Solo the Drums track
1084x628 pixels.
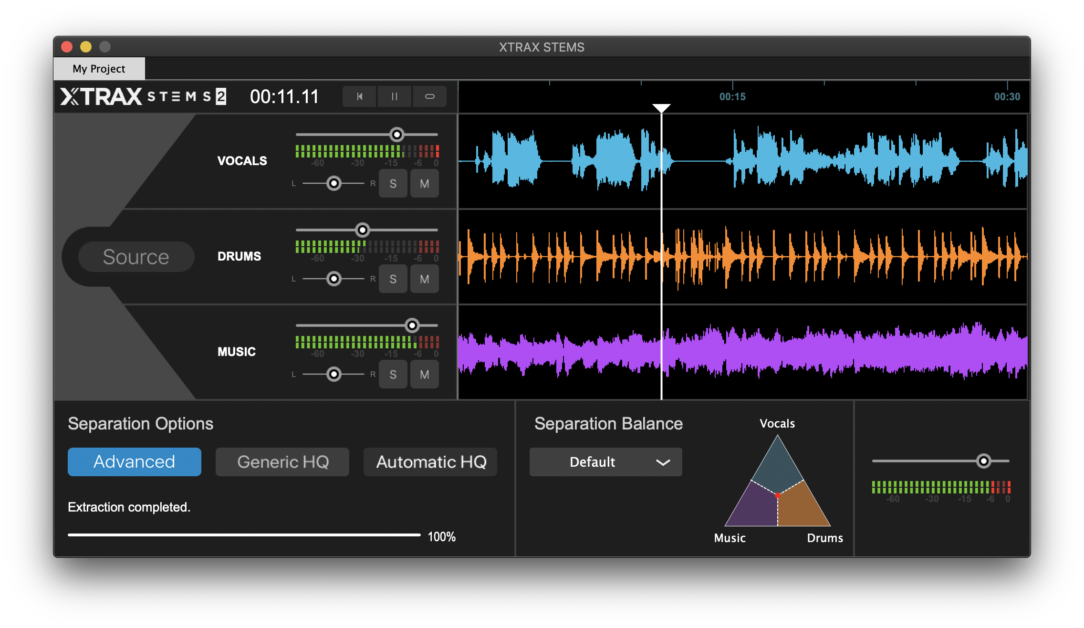[393, 279]
